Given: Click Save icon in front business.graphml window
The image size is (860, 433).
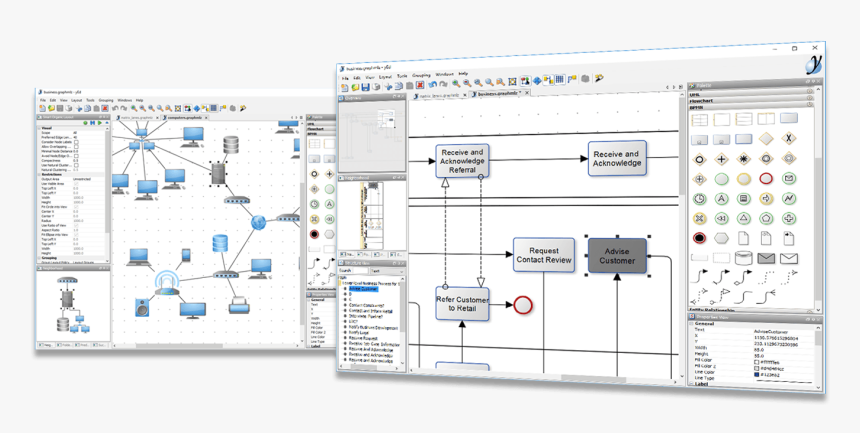Looking at the screenshot, I should pos(366,87).
